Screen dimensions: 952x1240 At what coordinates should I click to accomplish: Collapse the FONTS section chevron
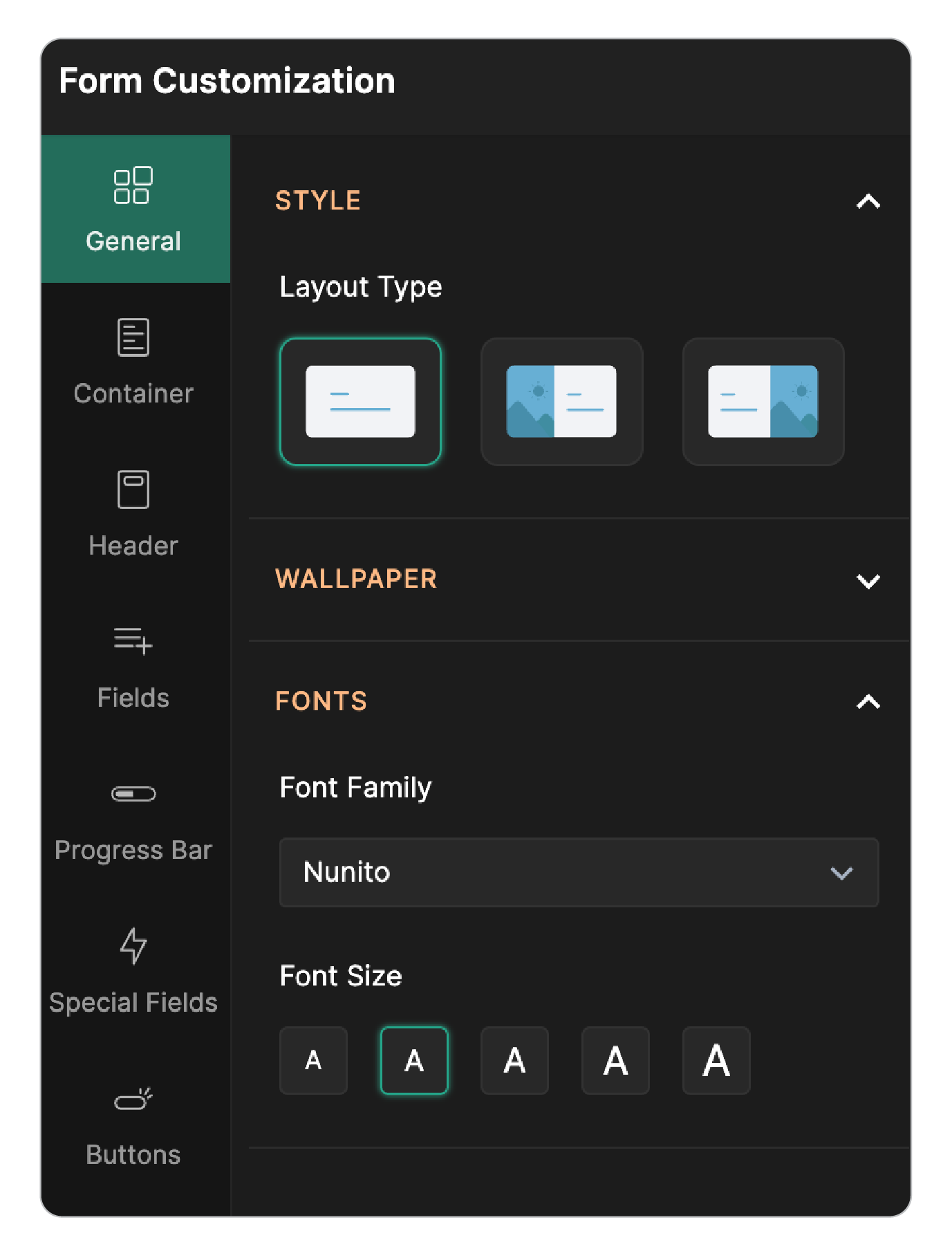pyautogui.click(x=868, y=702)
